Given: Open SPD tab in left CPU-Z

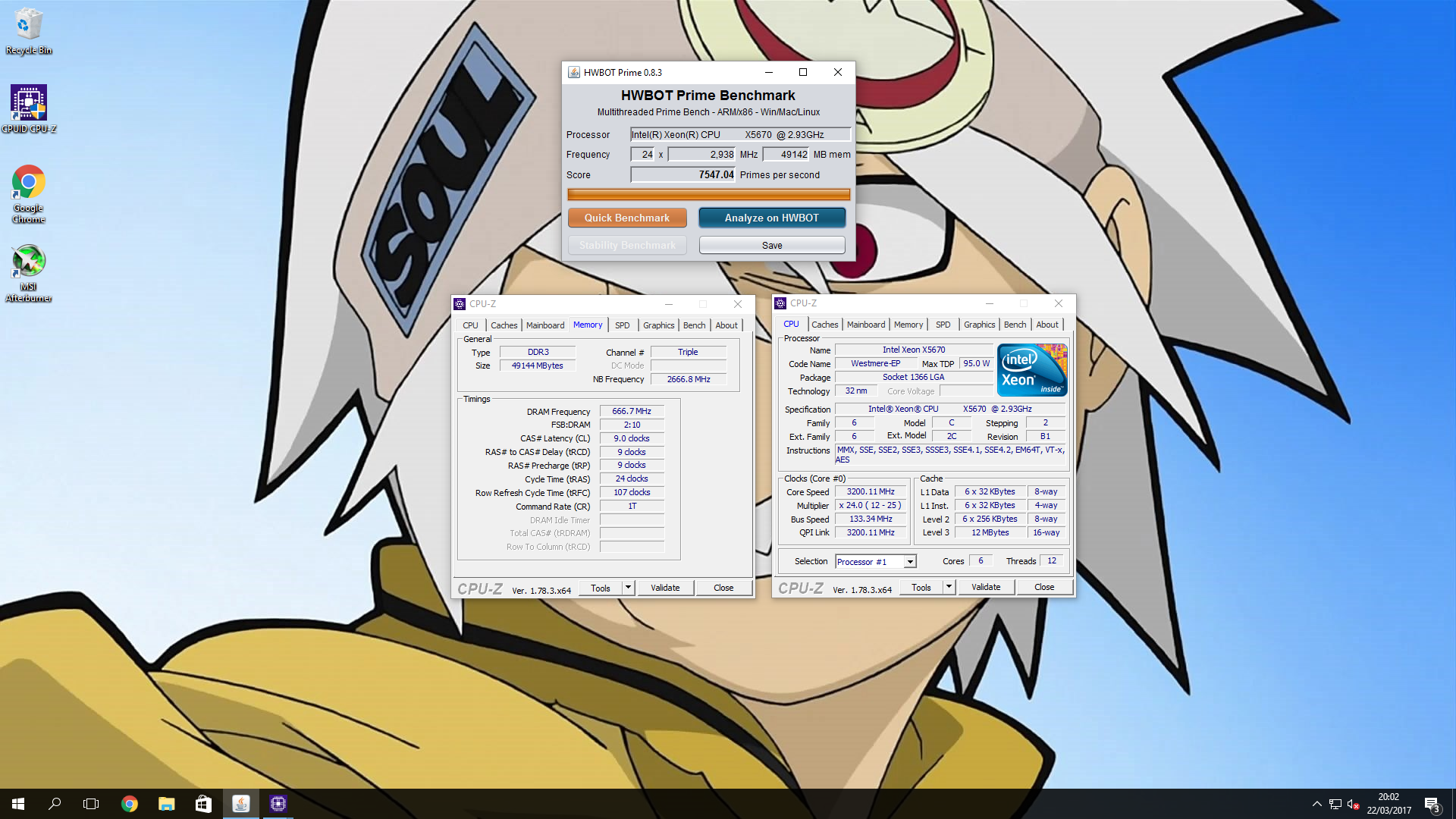Looking at the screenshot, I should (x=622, y=325).
